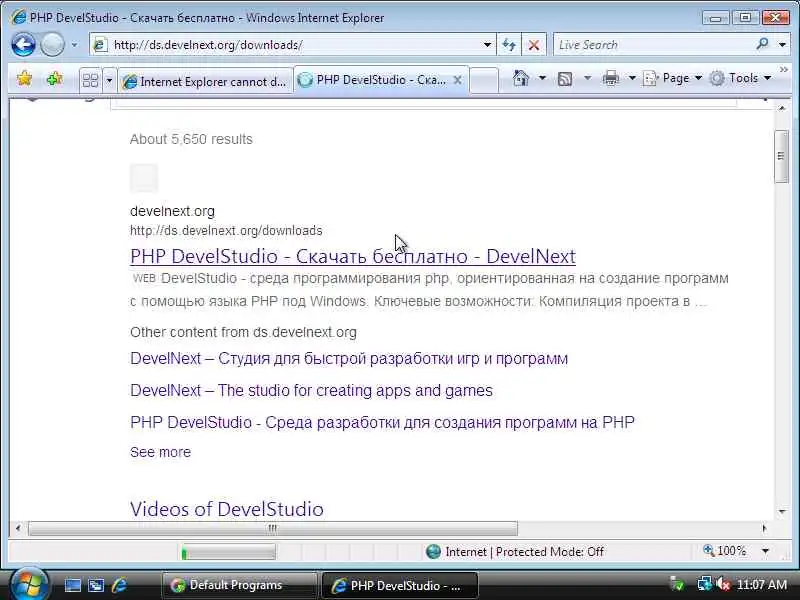800x600 pixels.
Task: Click the Add to Favorites icon
Action: click(x=54, y=79)
